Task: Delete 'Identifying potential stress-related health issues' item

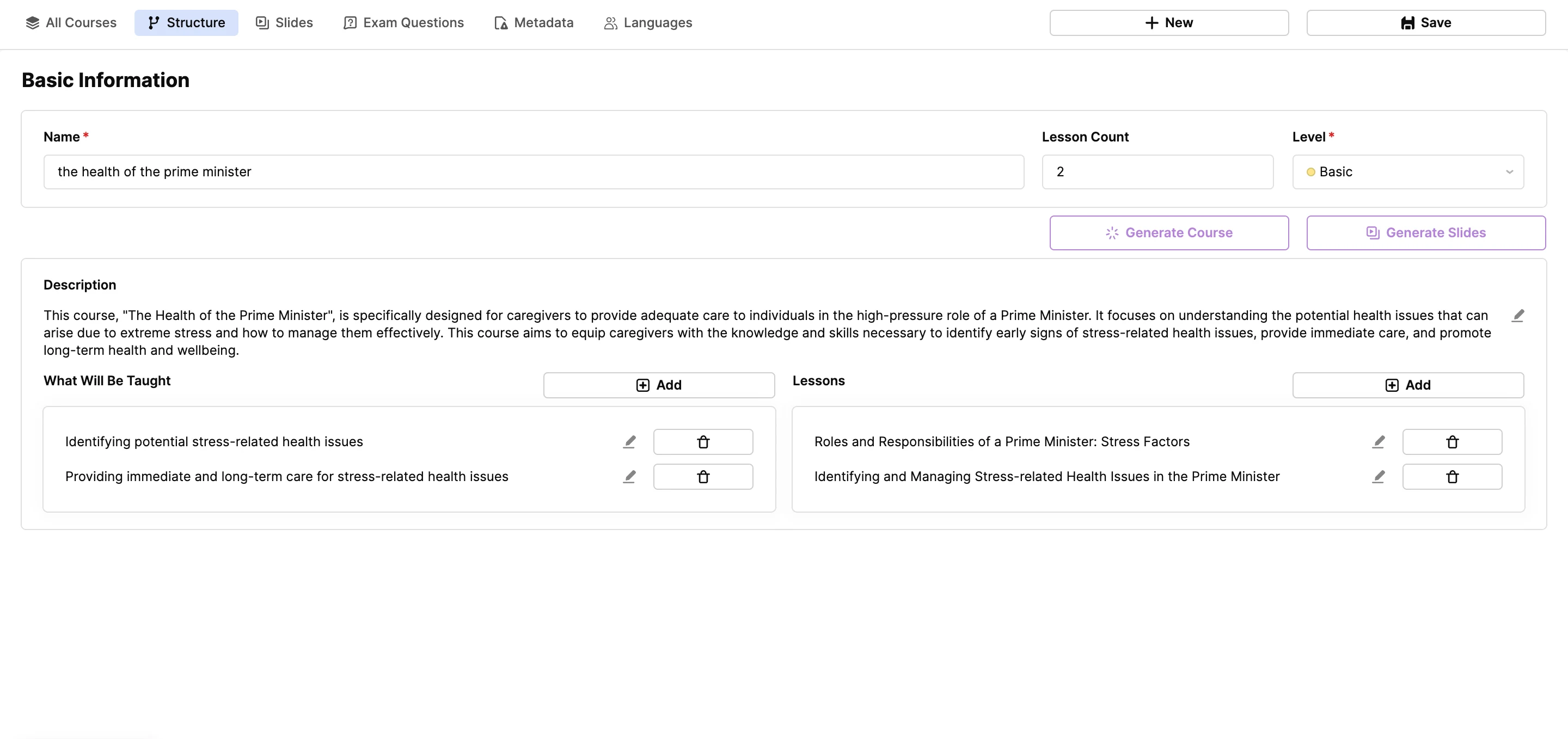Action: pos(702,441)
